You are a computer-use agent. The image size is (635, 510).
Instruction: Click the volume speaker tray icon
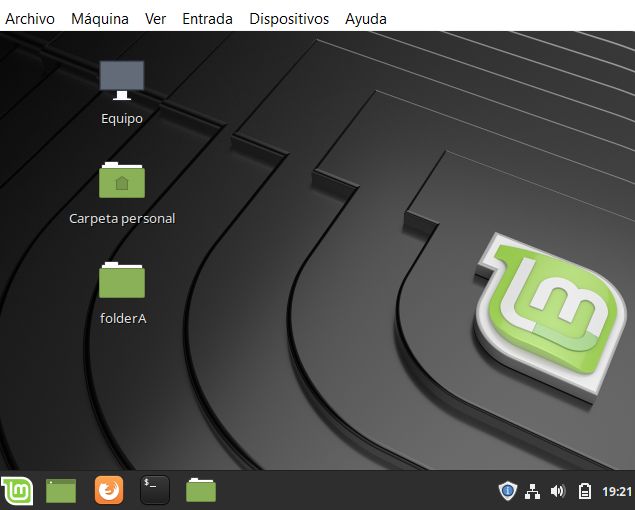[x=558, y=491]
